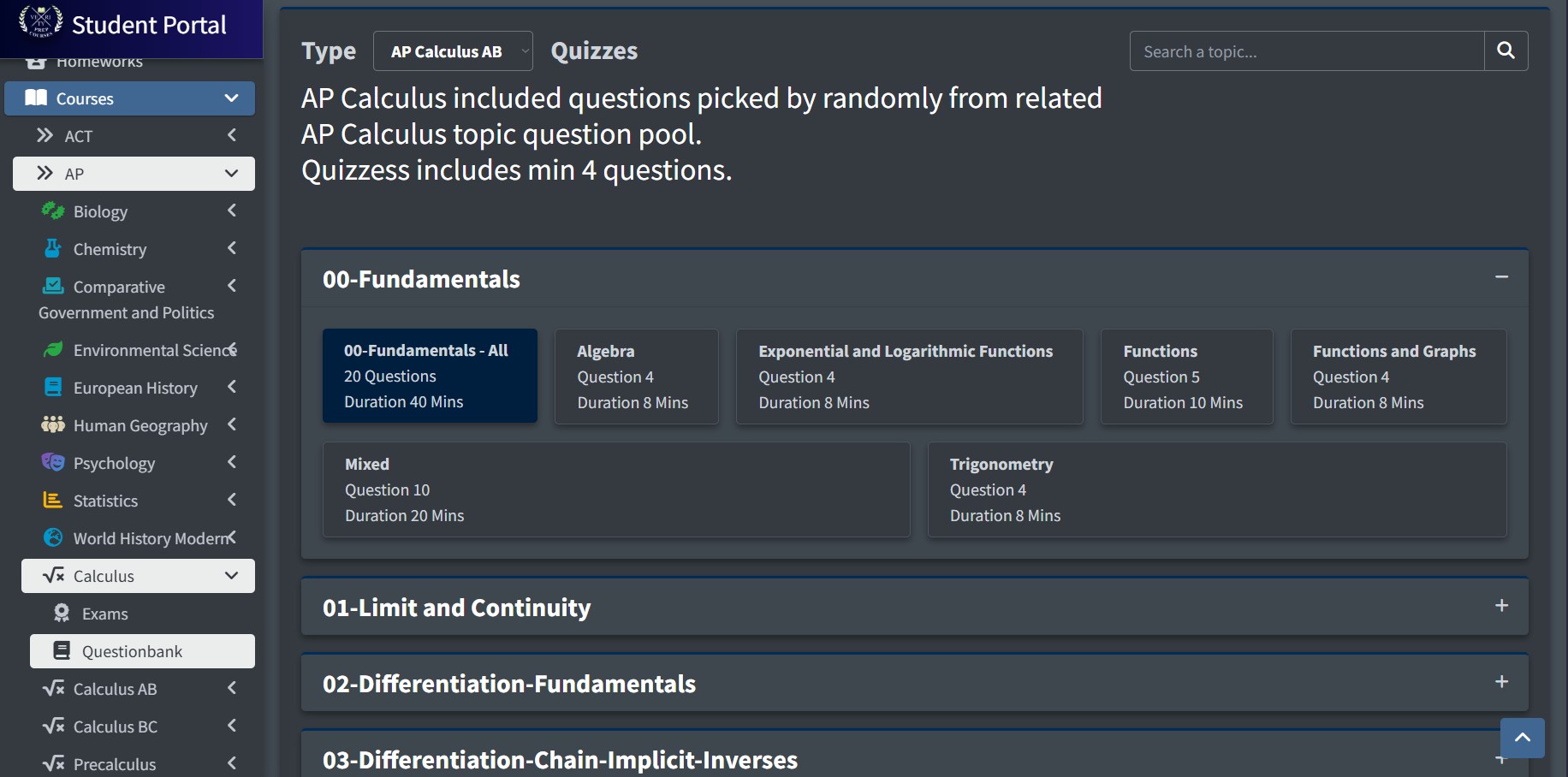
Task: Click the search magnifier icon button
Action: [x=1506, y=51]
